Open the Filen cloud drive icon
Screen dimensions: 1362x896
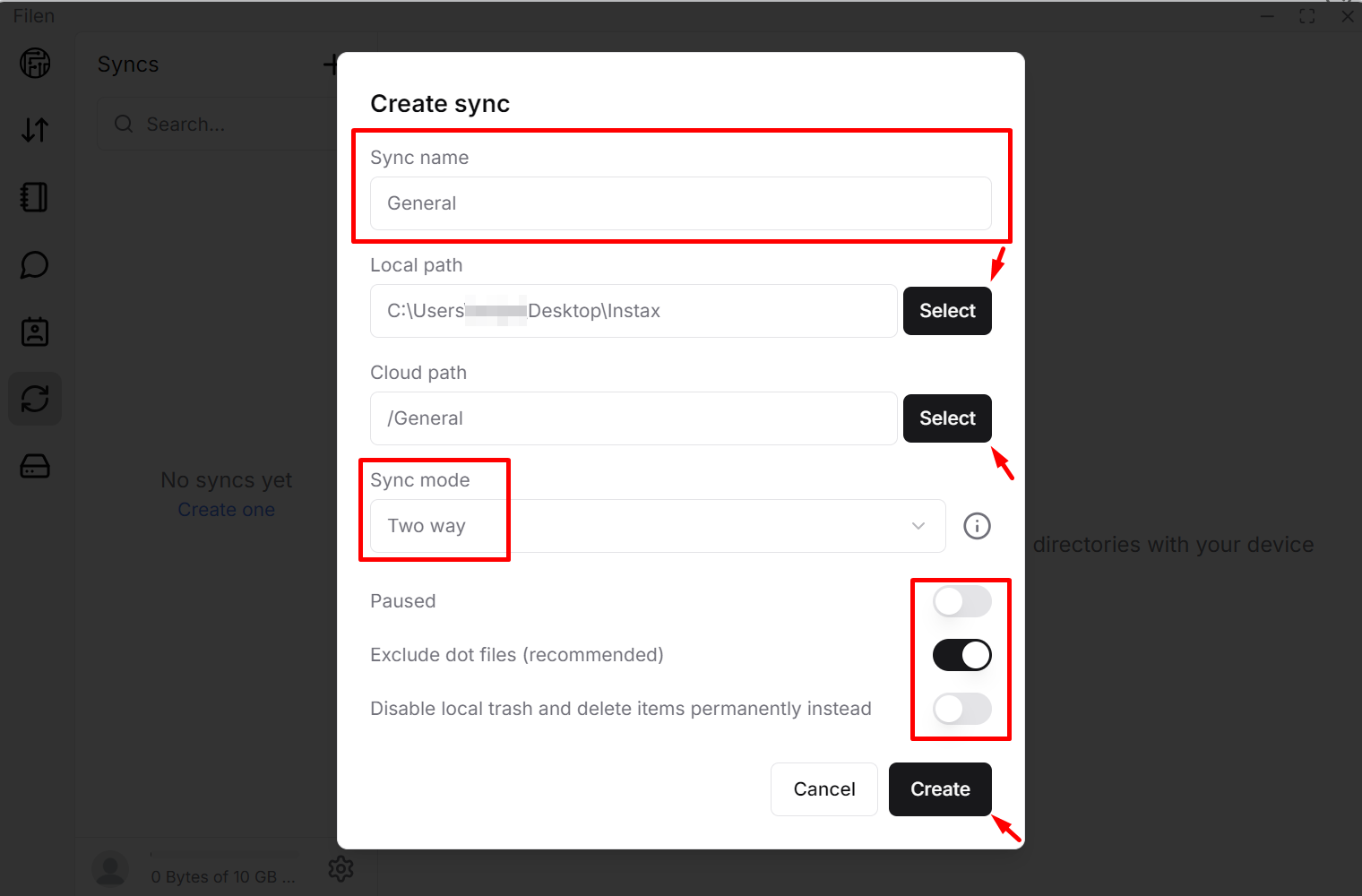coord(35,63)
